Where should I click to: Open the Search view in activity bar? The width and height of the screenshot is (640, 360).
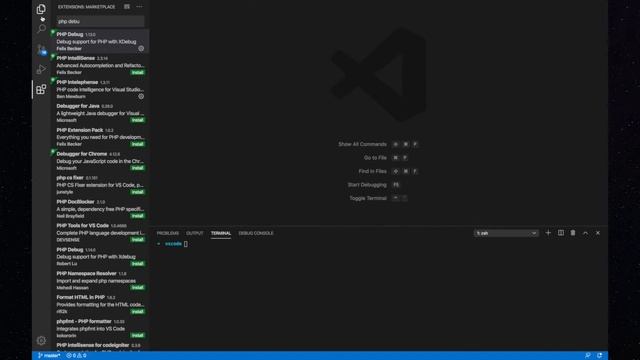click(x=41, y=29)
